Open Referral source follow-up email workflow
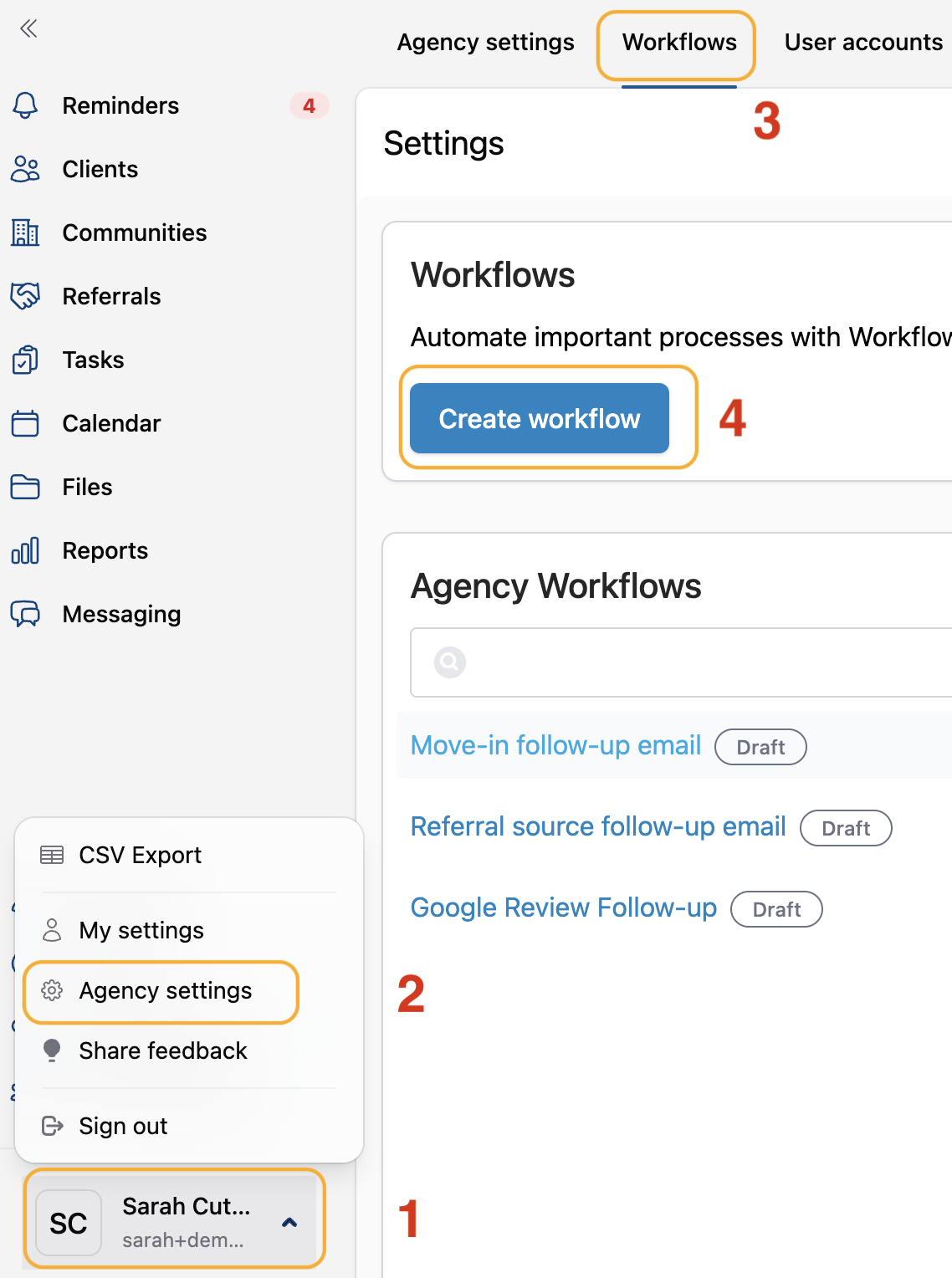This screenshot has height=1278, width=952. pyautogui.click(x=598, y=826)
